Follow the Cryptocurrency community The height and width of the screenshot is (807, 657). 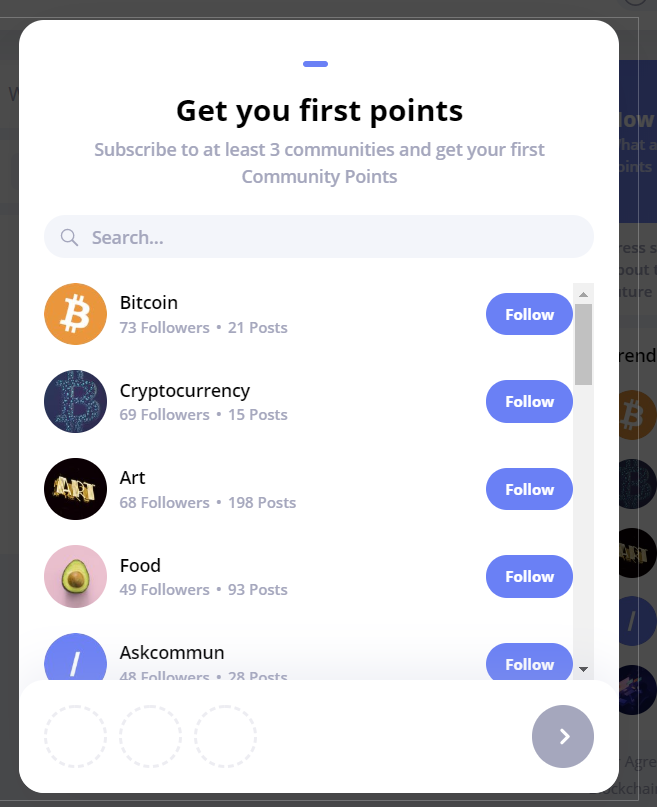click(529, 401)
